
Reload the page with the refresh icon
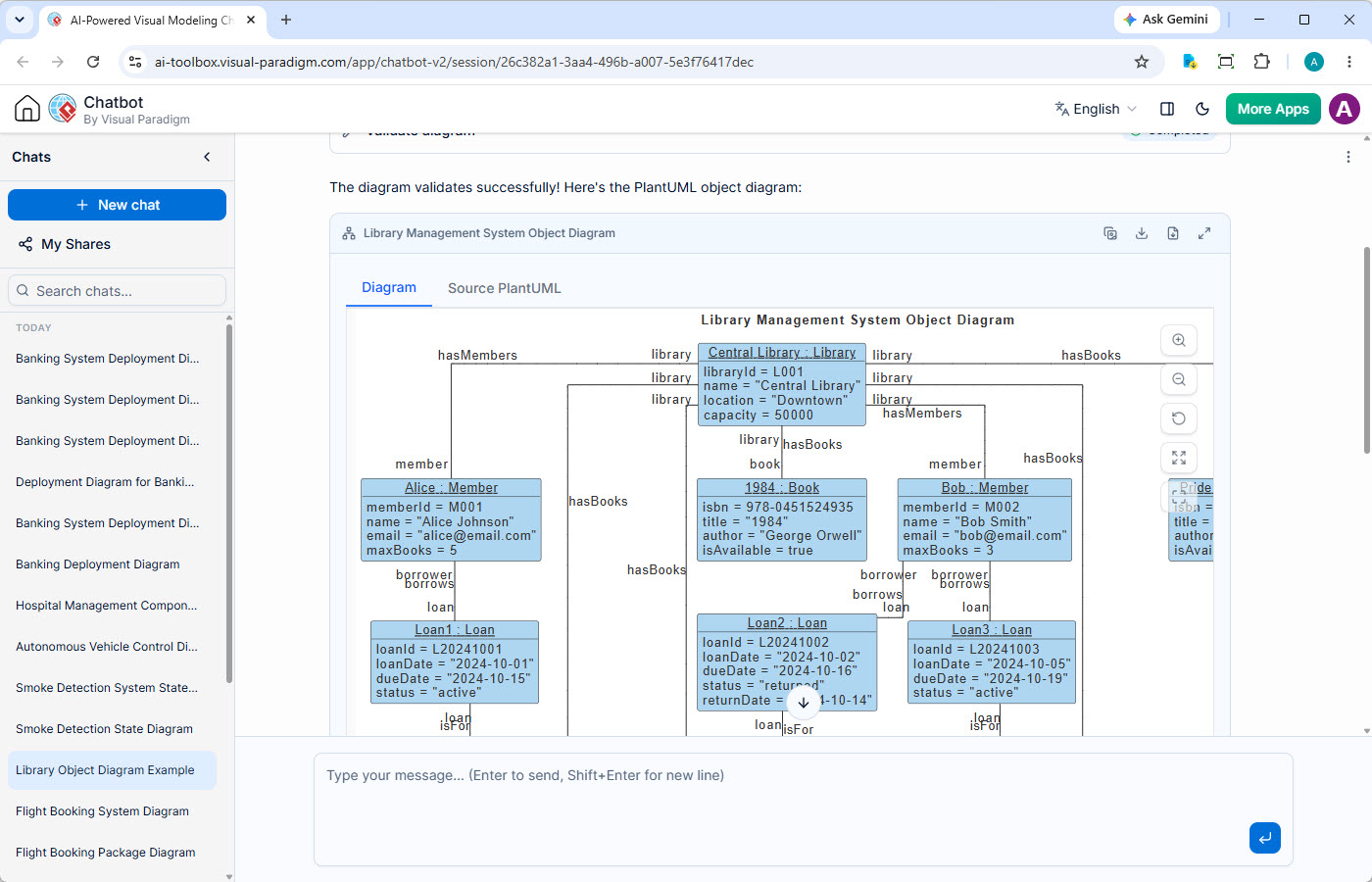click(x=93, y=62)
